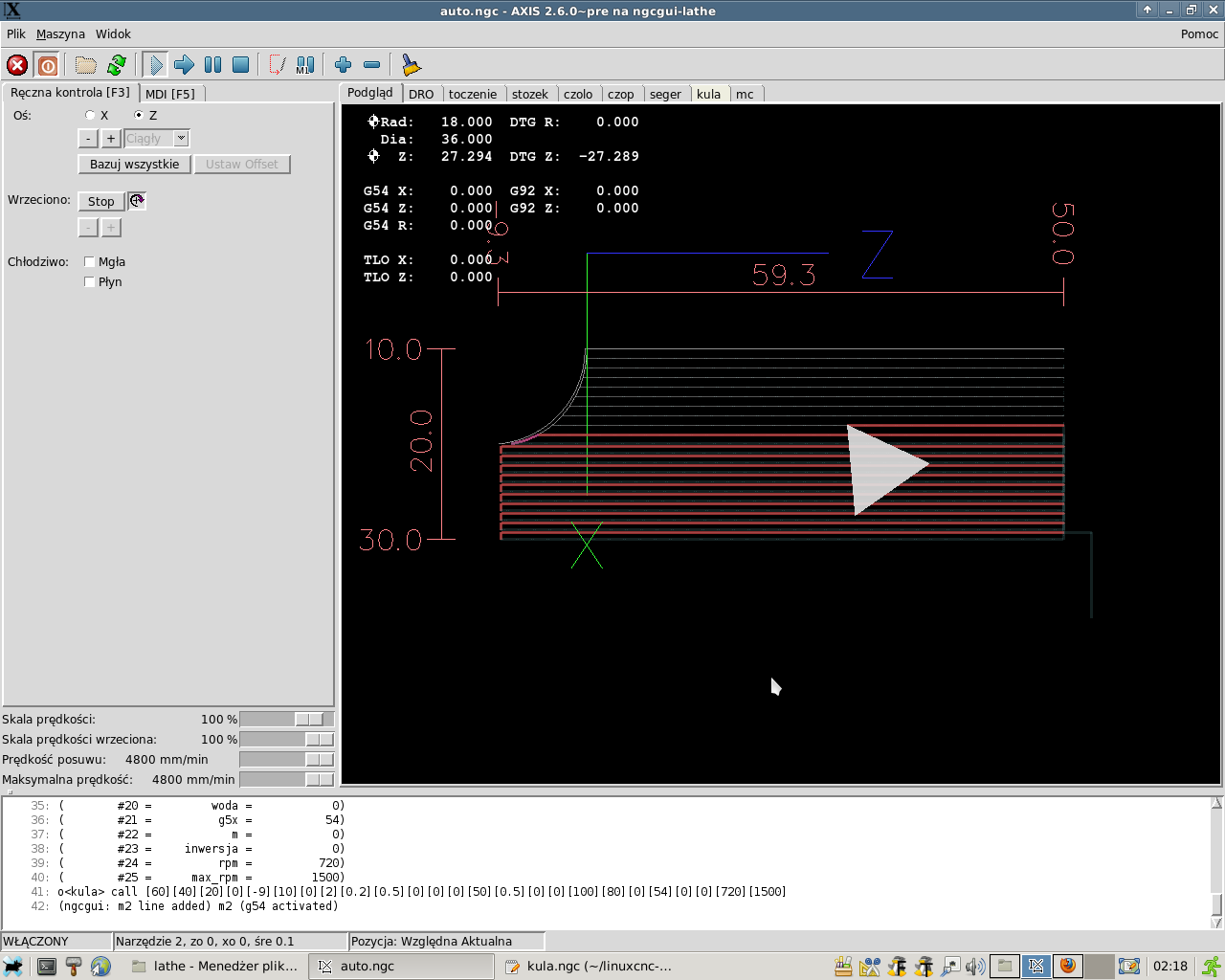Run the program with play icon
Image resolution: width=1225 pixels, height=980 pixels.
pyautogui.click(x=156, y=65)
